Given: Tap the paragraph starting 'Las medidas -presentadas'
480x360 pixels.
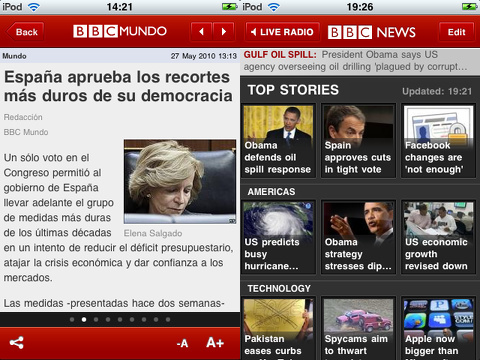Looking at the screenshot, I should tap(114, 303).
